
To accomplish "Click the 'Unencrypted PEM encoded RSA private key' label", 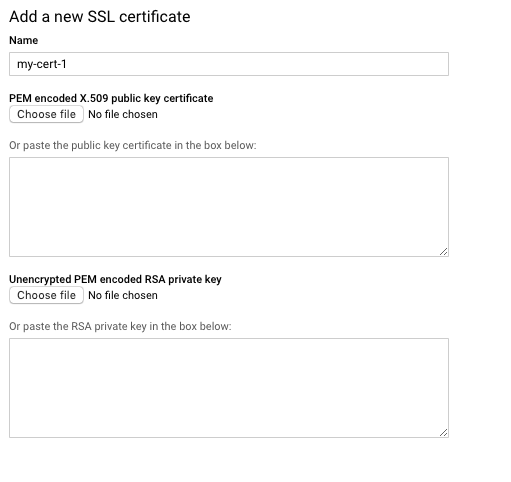I will point(115,280).
